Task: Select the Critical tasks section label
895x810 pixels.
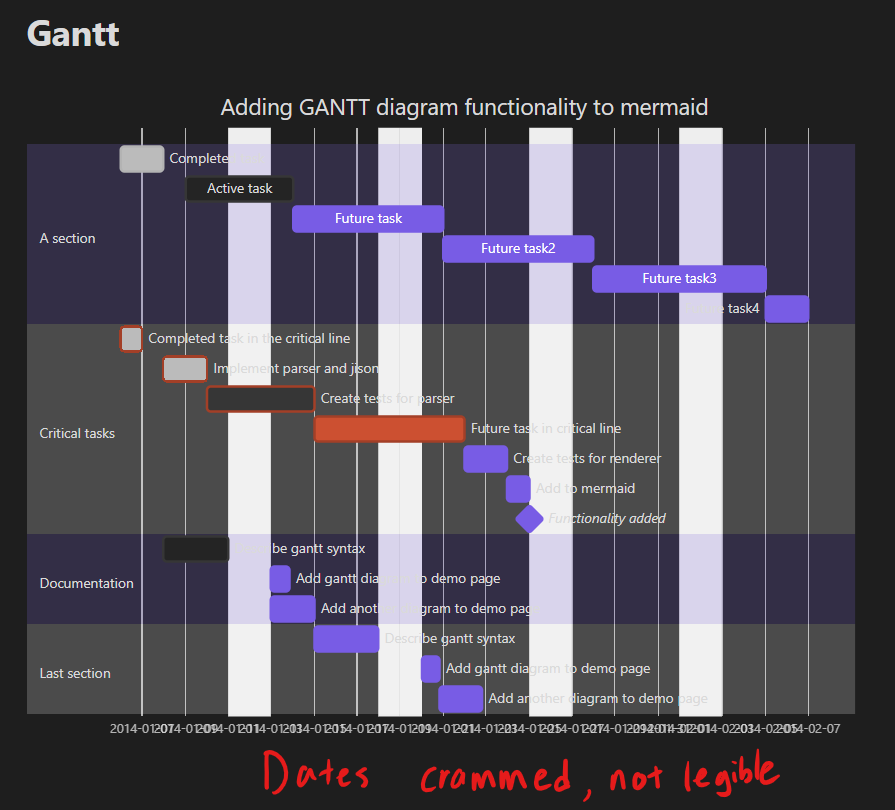Action: 77,433
